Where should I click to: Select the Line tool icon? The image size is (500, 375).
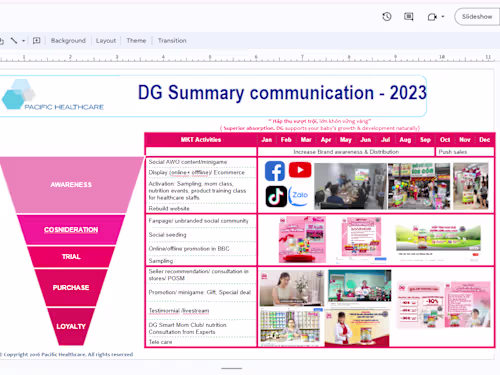pos(14,41)
